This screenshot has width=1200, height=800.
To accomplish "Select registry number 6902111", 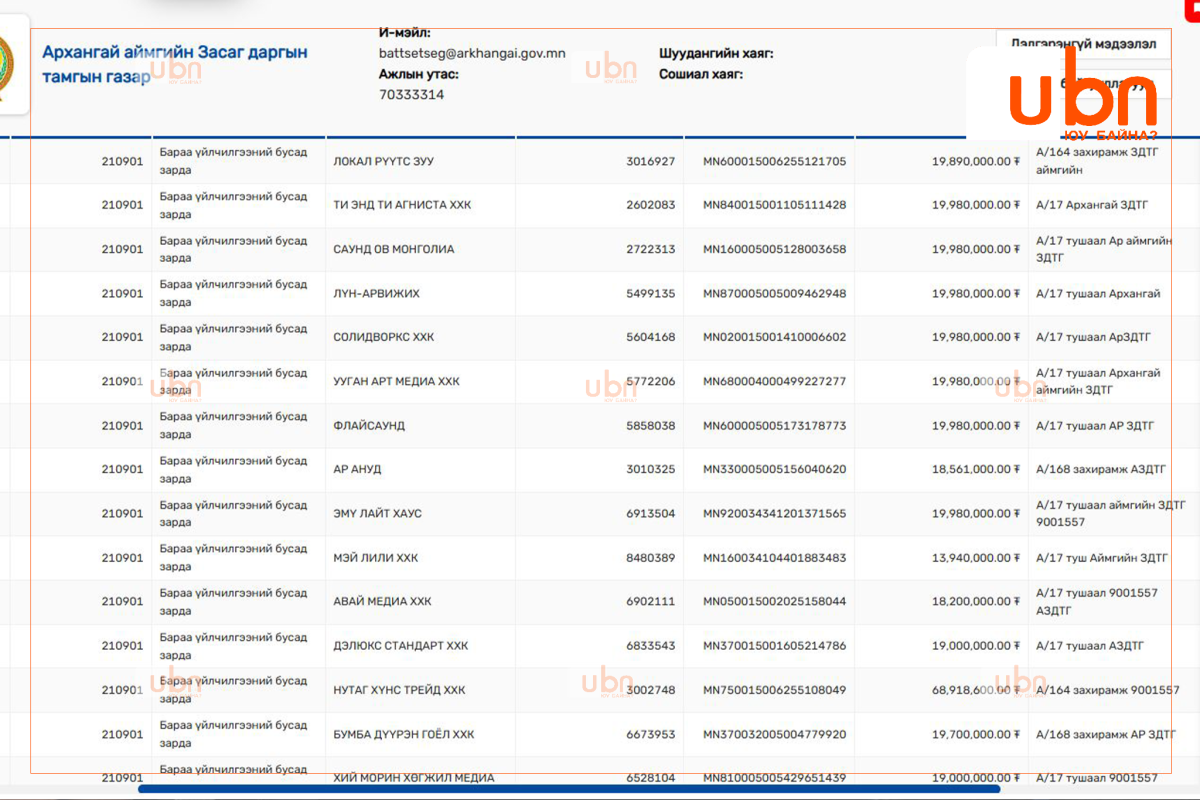I will pyautogui.click(x=651, y=601).
